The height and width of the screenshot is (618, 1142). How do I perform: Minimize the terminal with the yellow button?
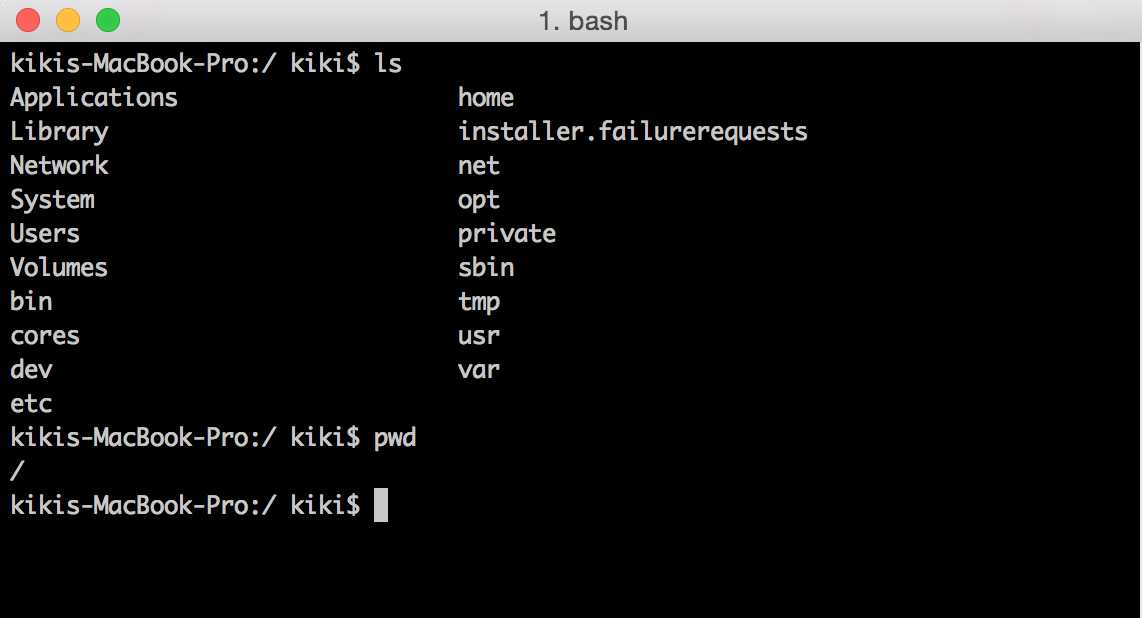coord(68,19)
